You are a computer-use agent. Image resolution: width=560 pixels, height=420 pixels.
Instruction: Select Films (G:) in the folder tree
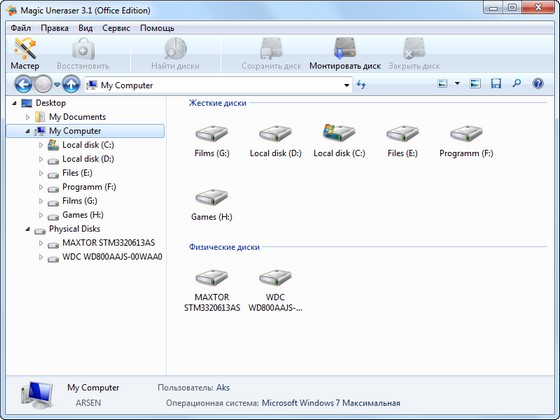tap(80, 201)
